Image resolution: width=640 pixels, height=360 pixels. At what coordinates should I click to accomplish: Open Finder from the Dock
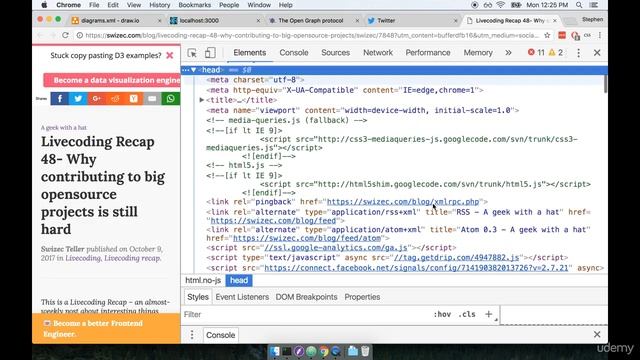pos(275,351)
